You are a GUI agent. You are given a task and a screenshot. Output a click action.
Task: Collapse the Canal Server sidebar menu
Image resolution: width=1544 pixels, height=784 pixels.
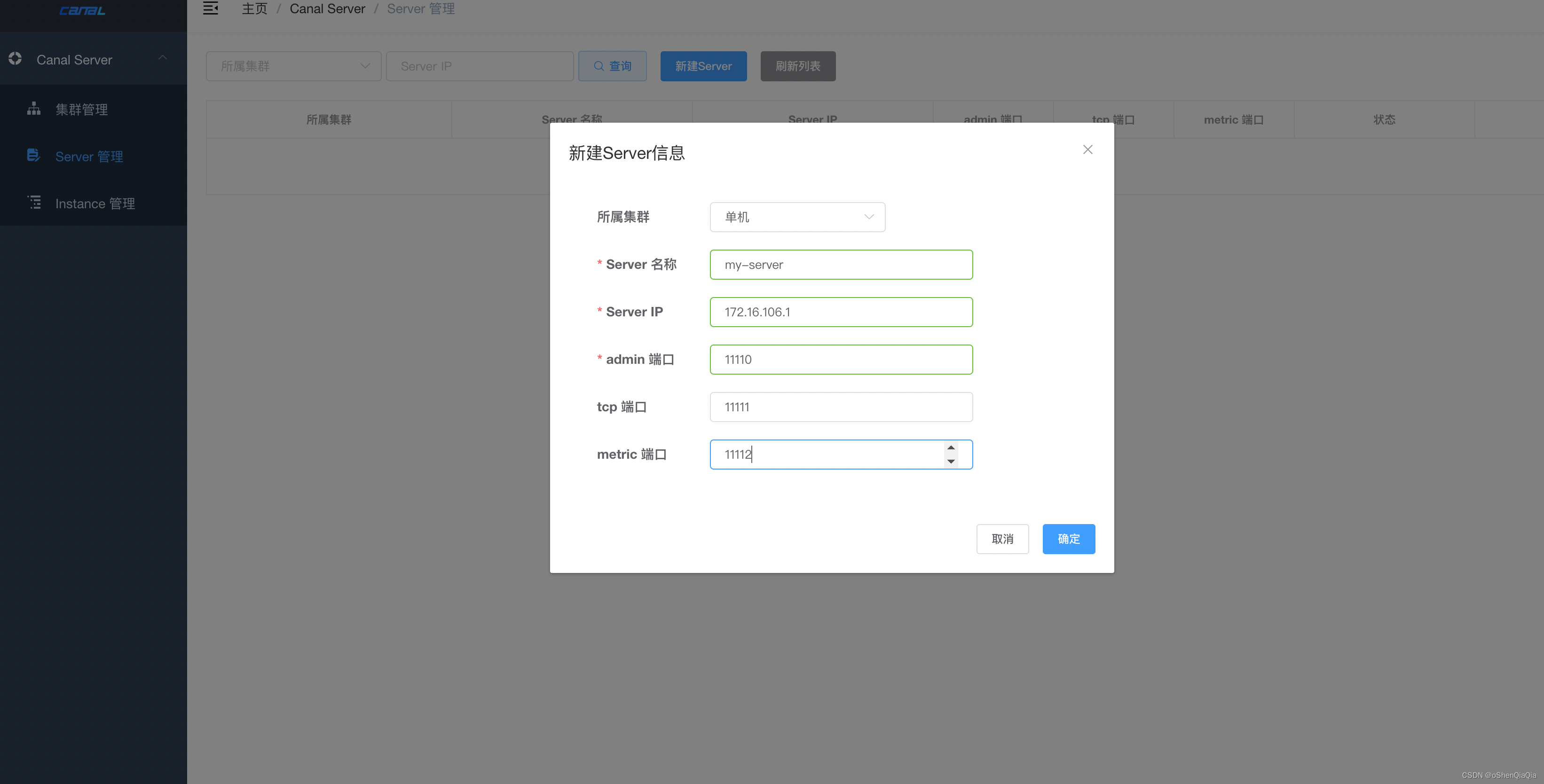pos(162,58)
